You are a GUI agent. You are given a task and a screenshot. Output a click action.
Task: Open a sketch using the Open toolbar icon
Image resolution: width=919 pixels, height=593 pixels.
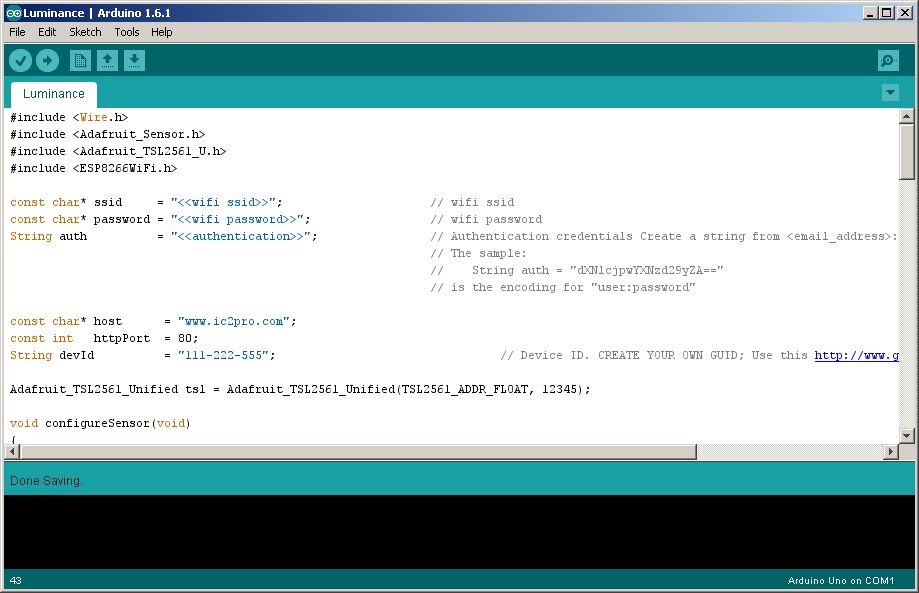point(107,60)
